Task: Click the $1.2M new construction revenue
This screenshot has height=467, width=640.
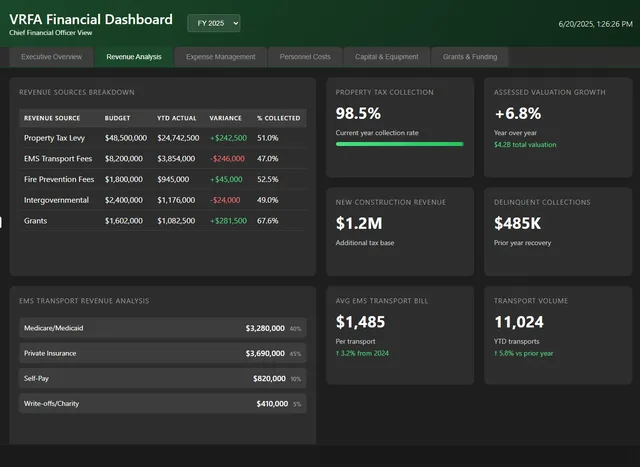Action: (359, 223)
